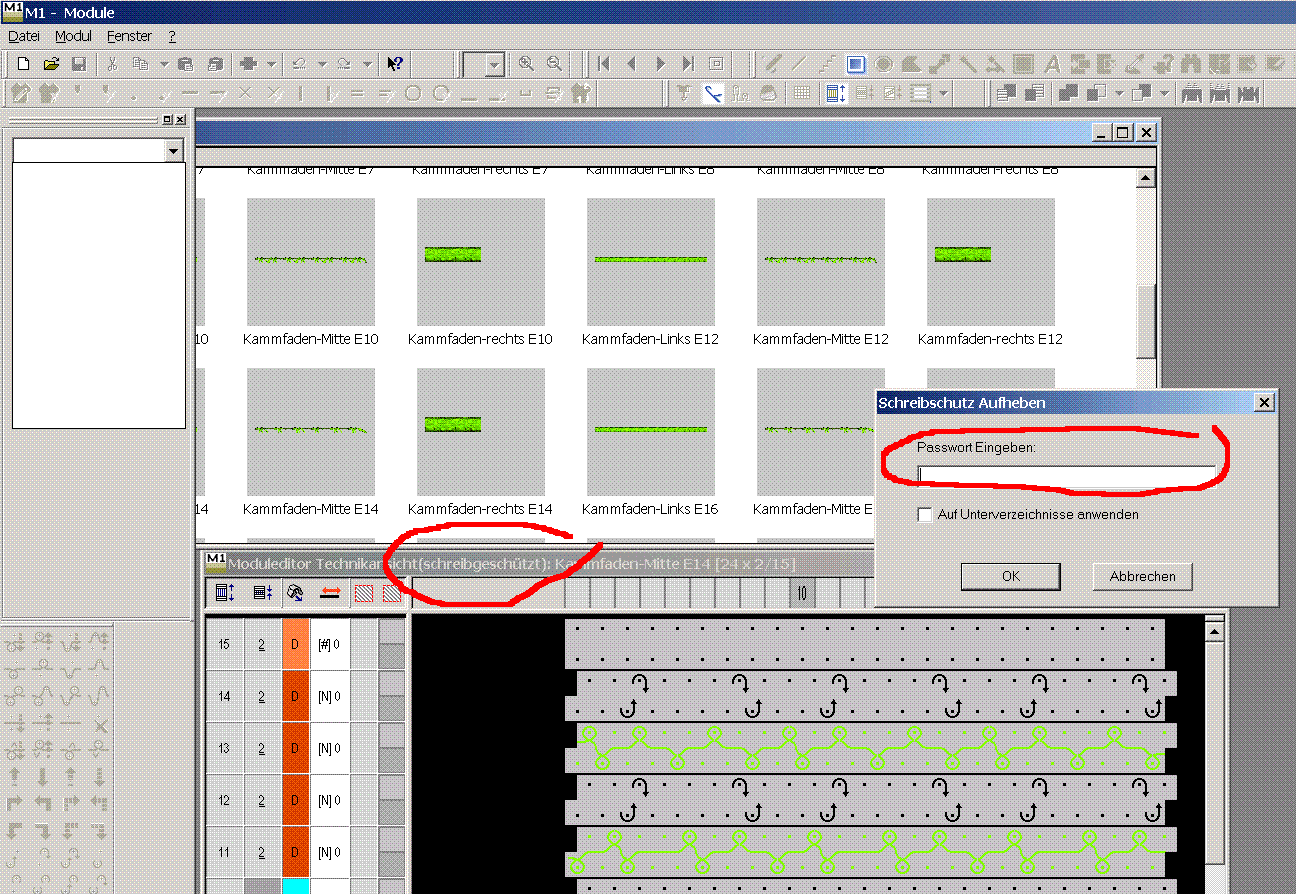
Task: Click the step-back triangle in the toolbar
Action: pos(632,64)
